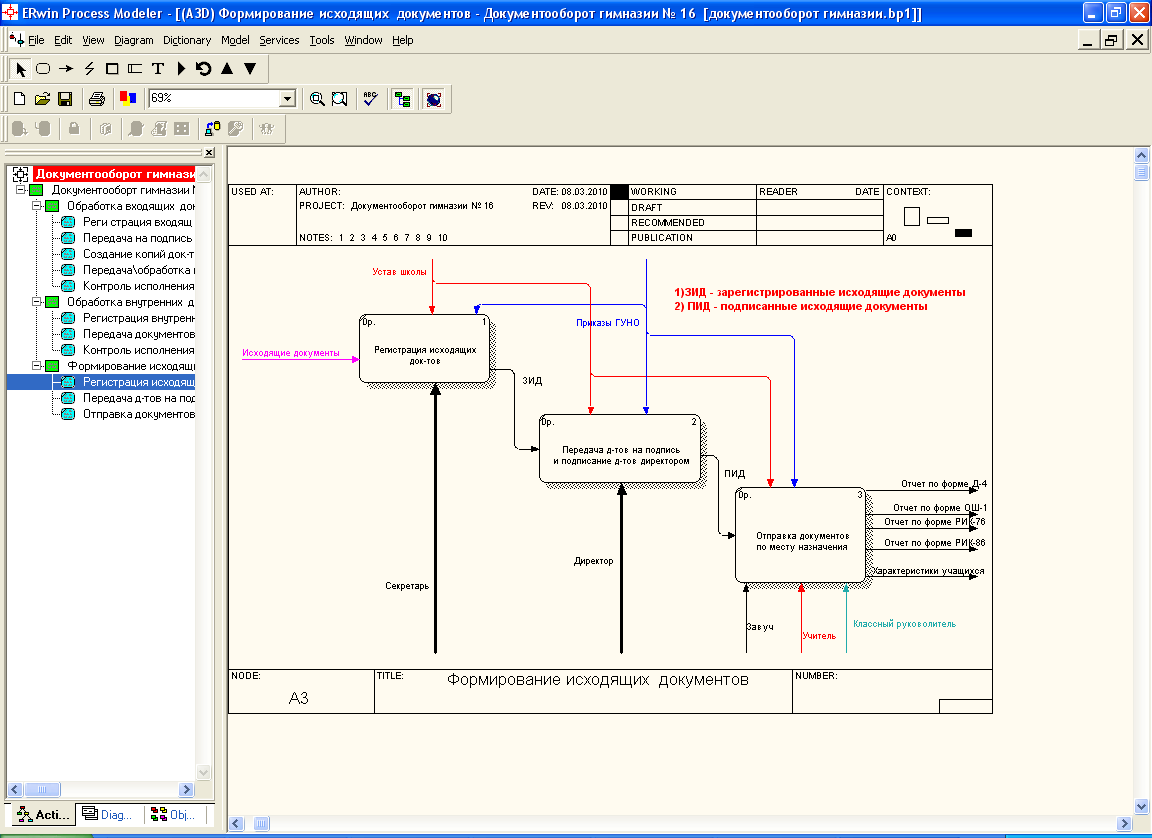Collapse the Формирование исходящих tree node

pyautogui.click(x=36, y=366)
